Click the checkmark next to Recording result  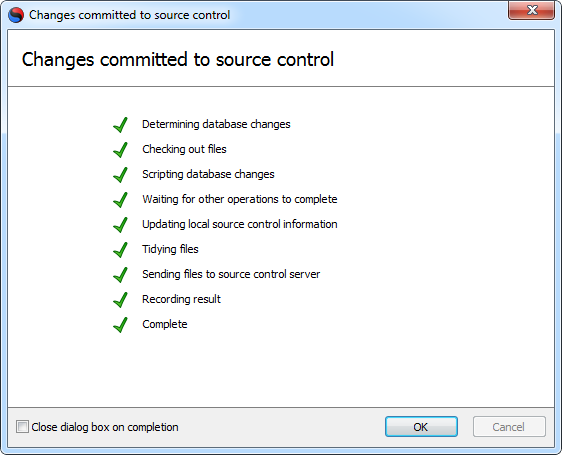pos(120,300)
